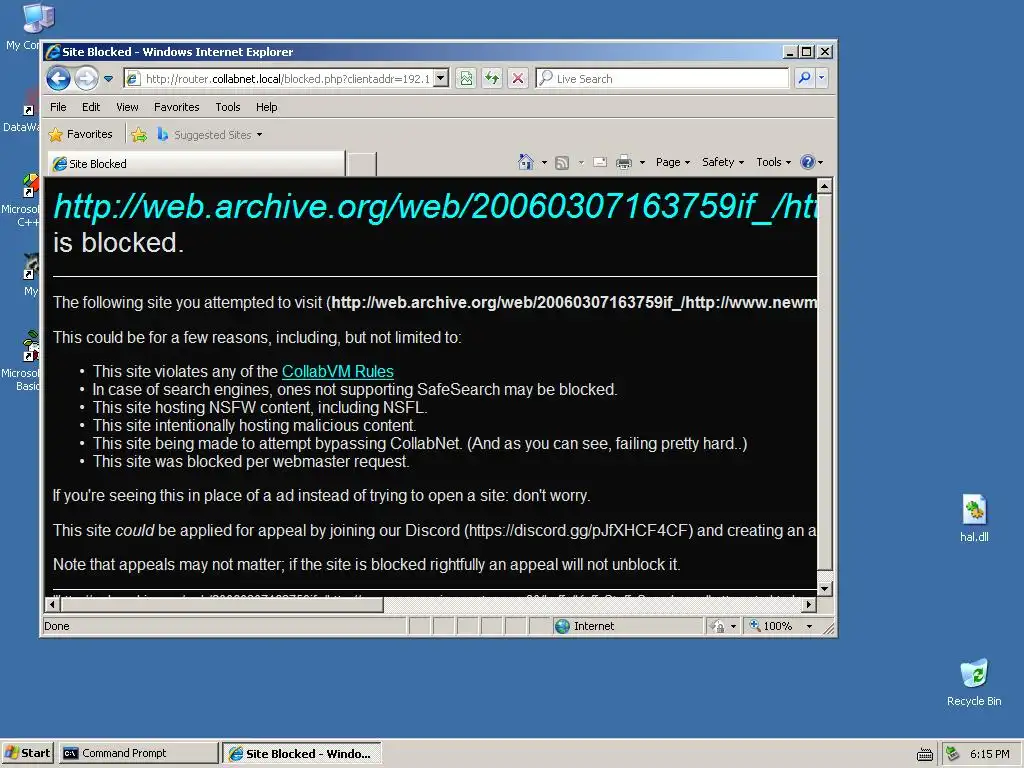Click "is blocked." text
The width and height of the screenshot is (1024, 768).
tap(118, 243)
